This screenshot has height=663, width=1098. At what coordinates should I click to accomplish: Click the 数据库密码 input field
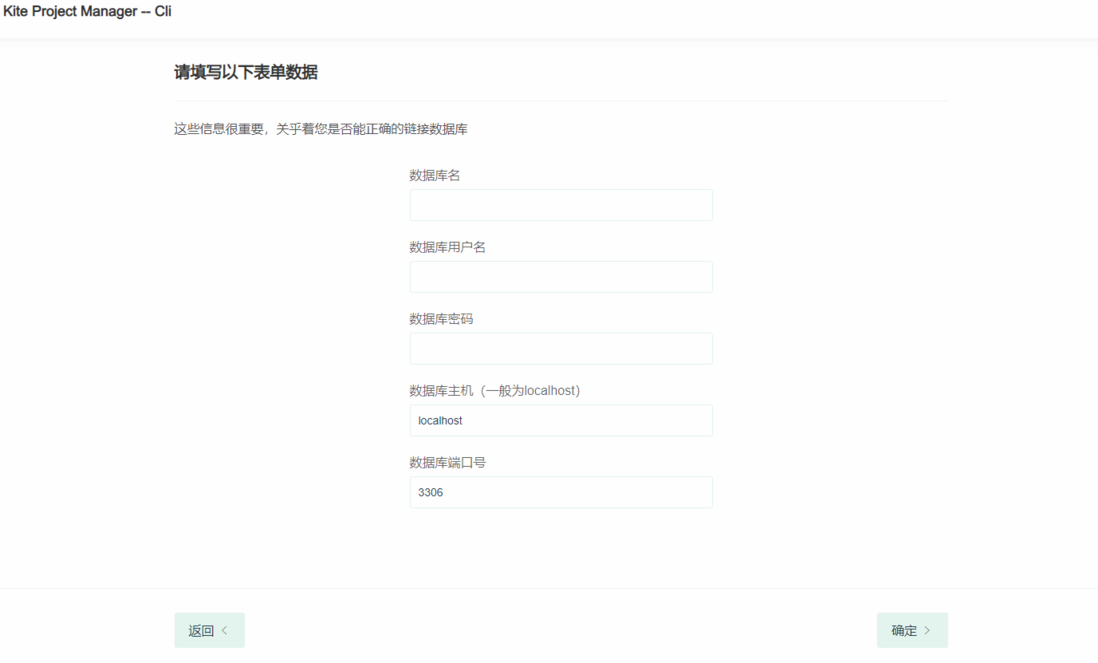click(561, 349)
